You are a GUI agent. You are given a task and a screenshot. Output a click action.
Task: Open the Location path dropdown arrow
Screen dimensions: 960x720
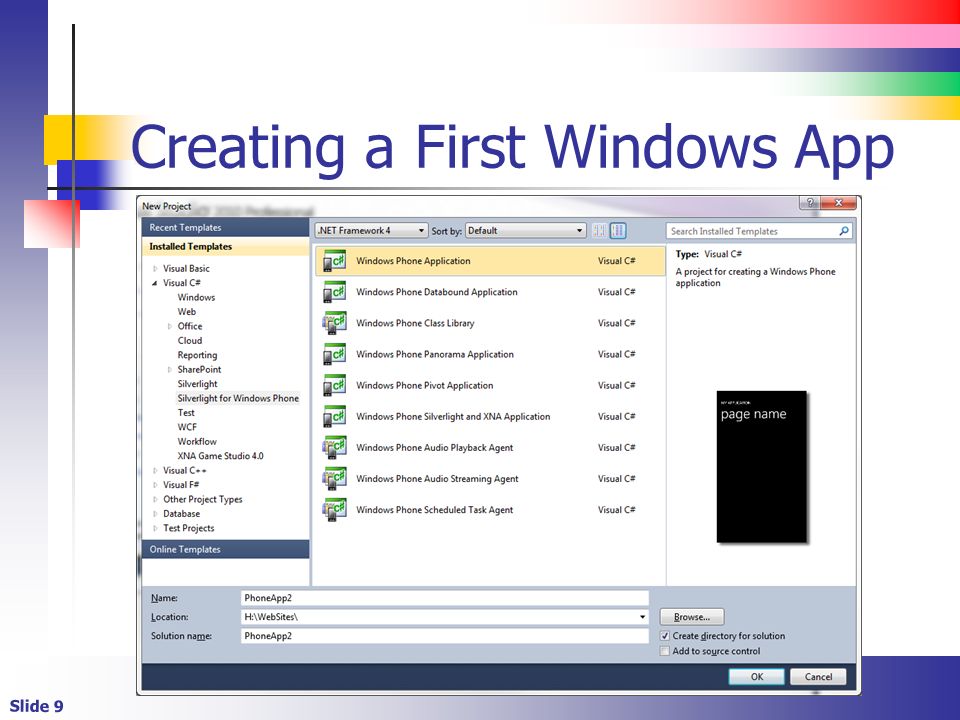tap(642, 617)
